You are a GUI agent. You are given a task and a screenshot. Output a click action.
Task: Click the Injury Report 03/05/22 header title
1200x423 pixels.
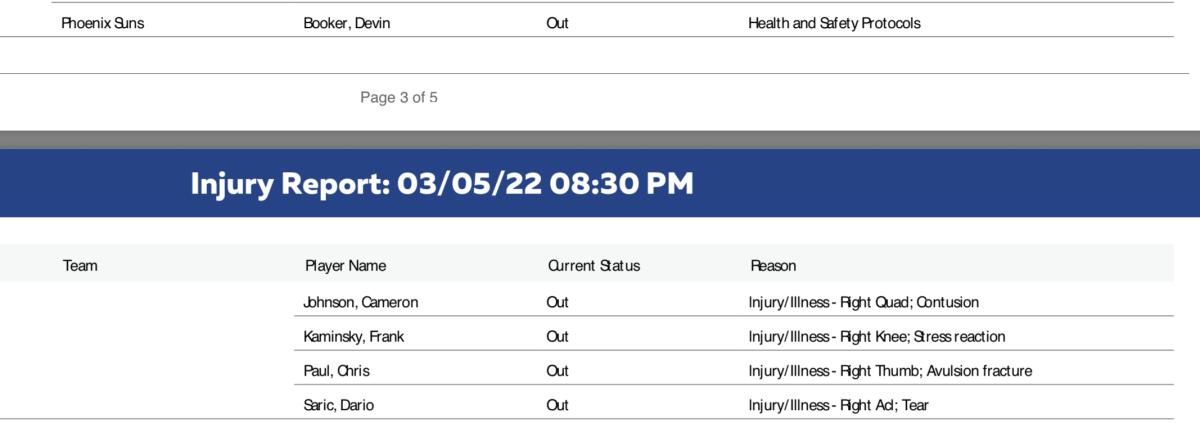441,184
